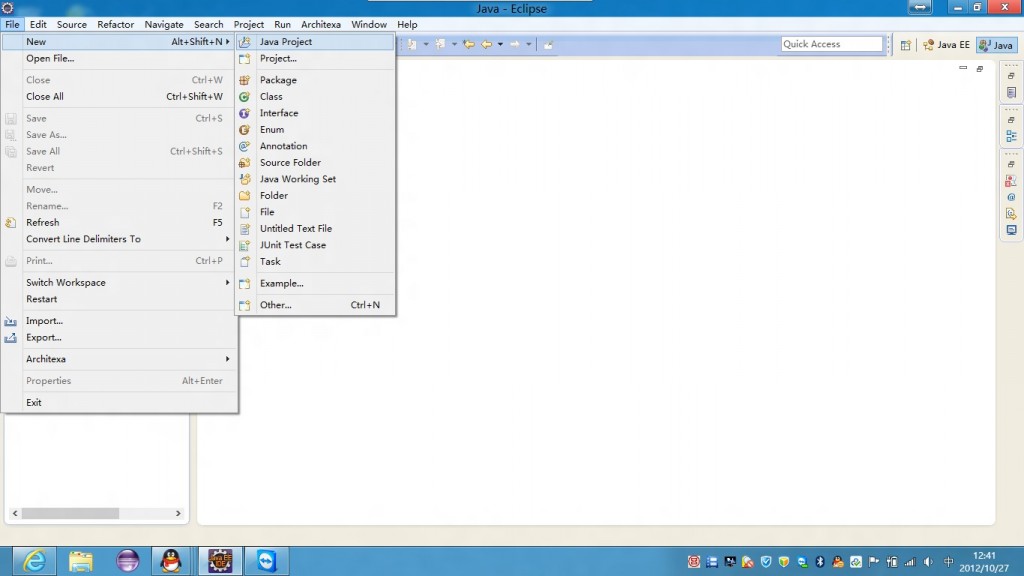Screen dimensions: 1024x576
Task: Click the Task icon in New submenu
Action: (x=244, y=261)
